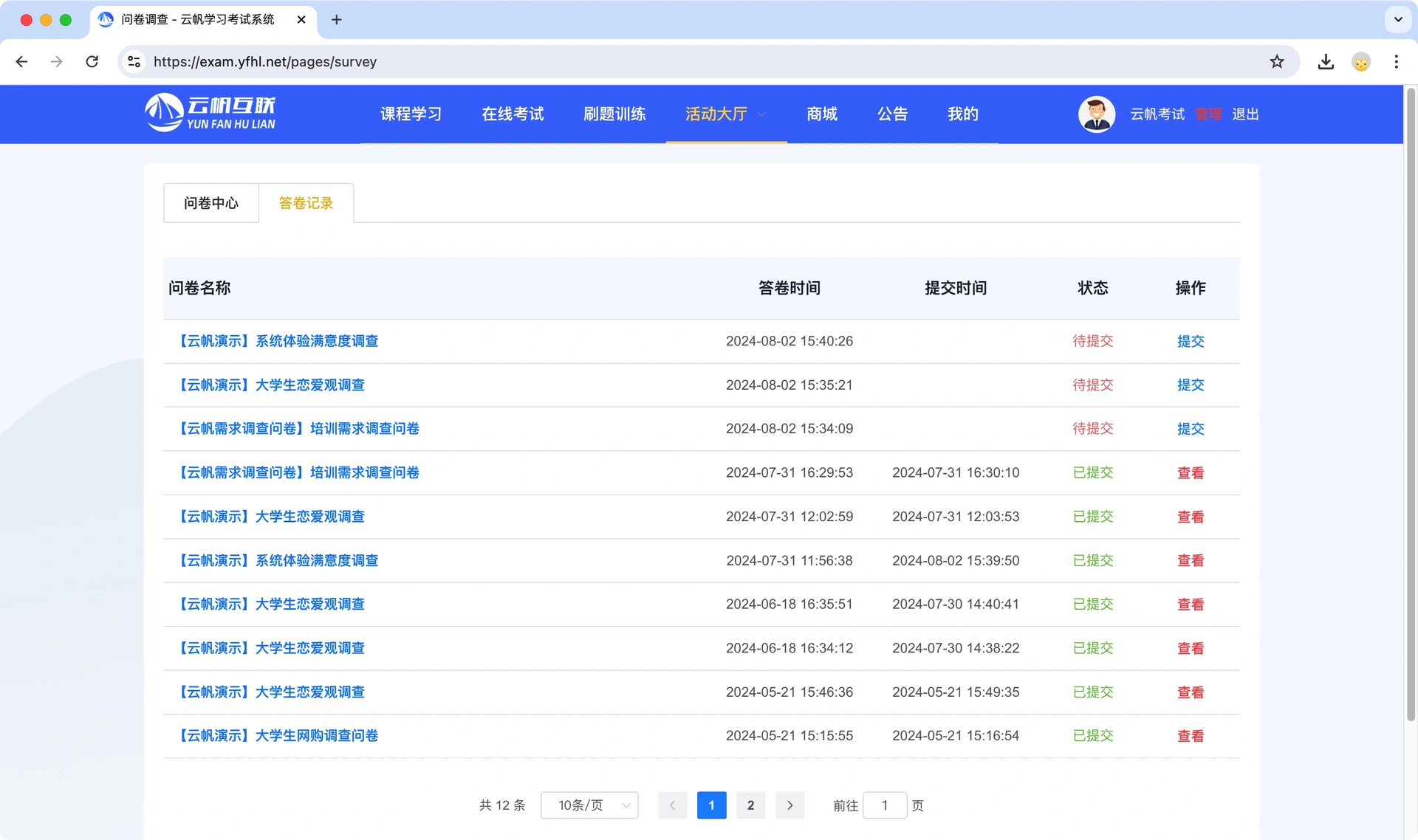1418x840 pixels.
Task: Click the browser address bar URL
Action: pos(265,62)
